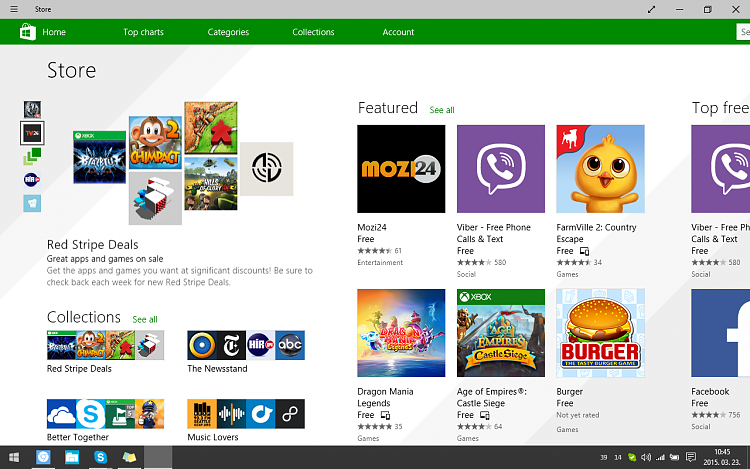Click See all next to Featured
This screenshot has height=469, width=750.
tap(442, 110)
